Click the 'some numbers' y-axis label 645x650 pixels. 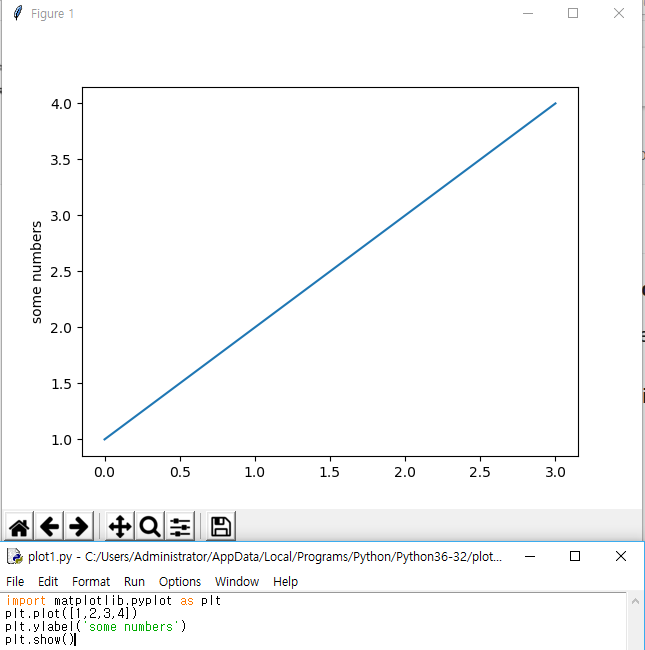(36, 272)
